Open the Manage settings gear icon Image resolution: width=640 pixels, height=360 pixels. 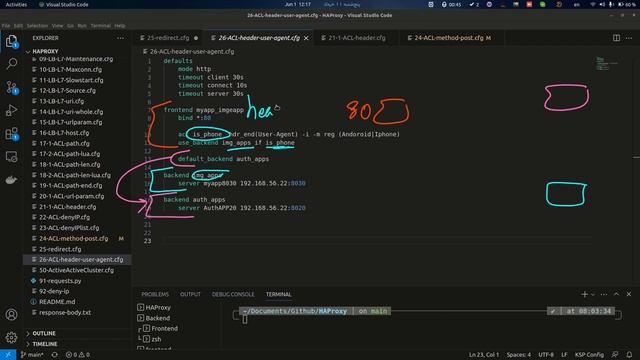coord(11,338)
